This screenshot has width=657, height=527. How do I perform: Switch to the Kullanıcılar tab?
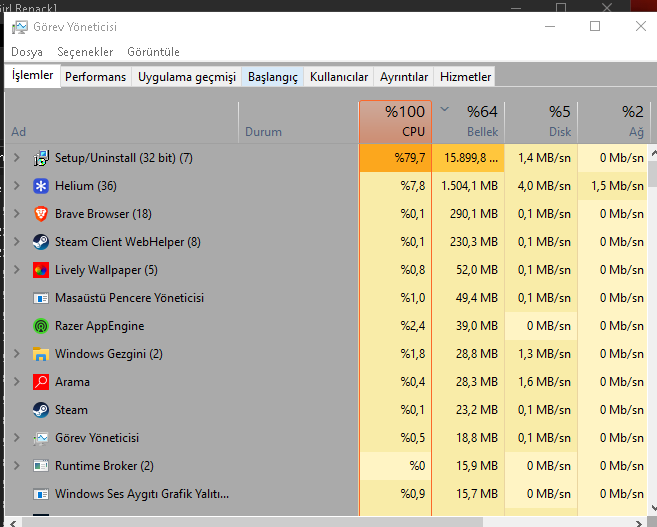tap(339, 77)
